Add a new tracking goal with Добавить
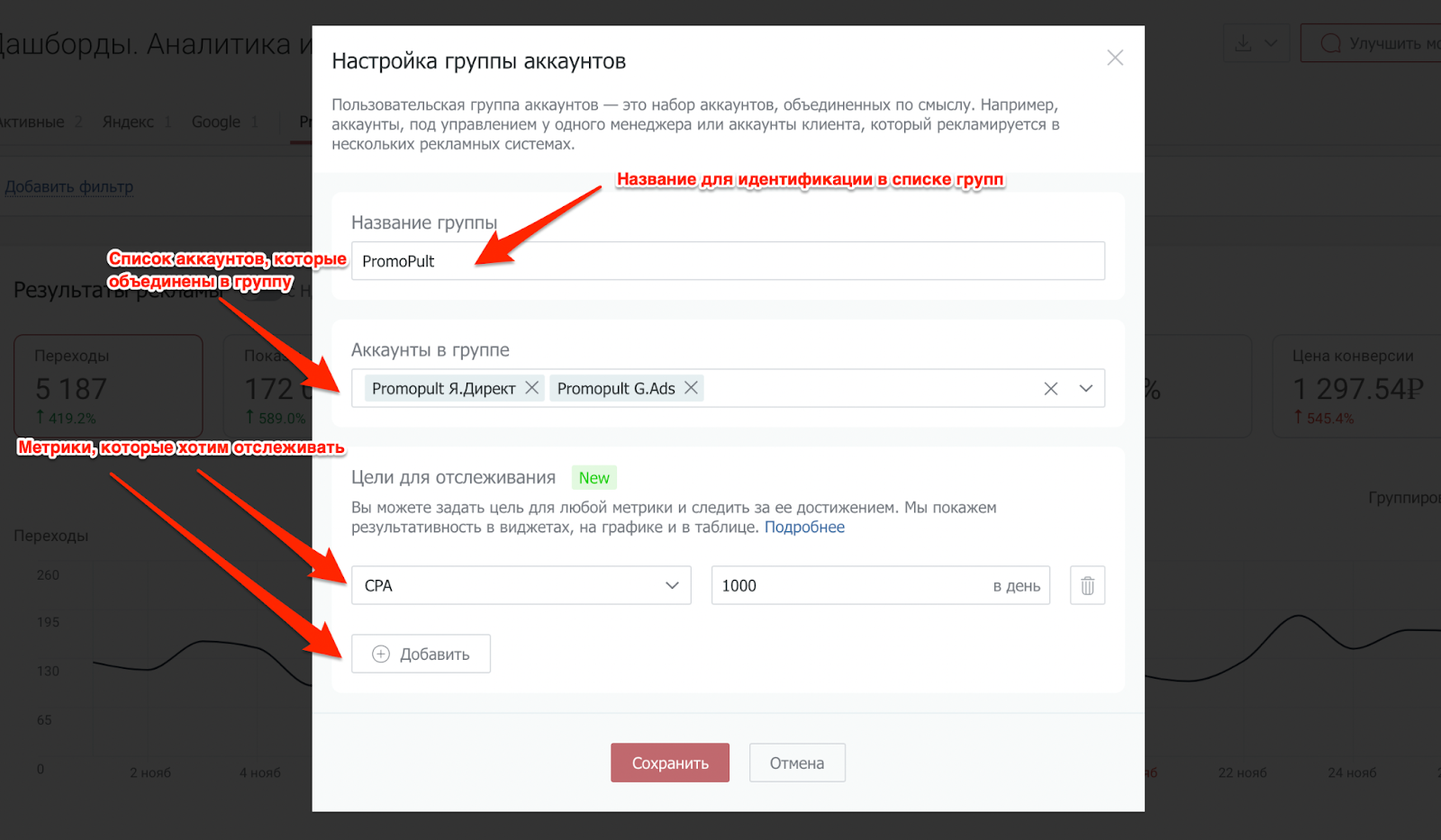This screenshot has width=1441, height=840. pos(421,654)
